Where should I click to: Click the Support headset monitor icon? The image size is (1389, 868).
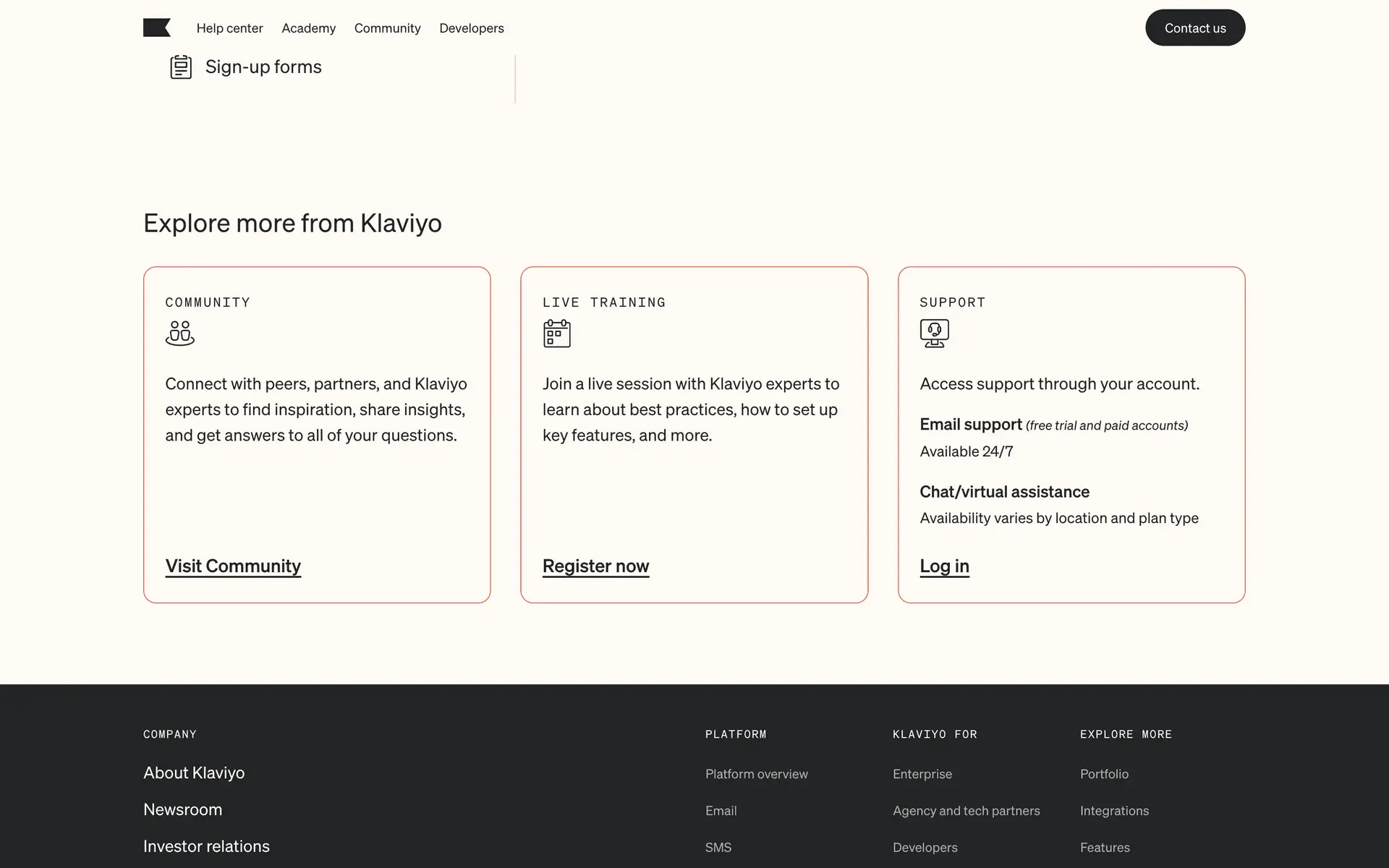[934, 333]
